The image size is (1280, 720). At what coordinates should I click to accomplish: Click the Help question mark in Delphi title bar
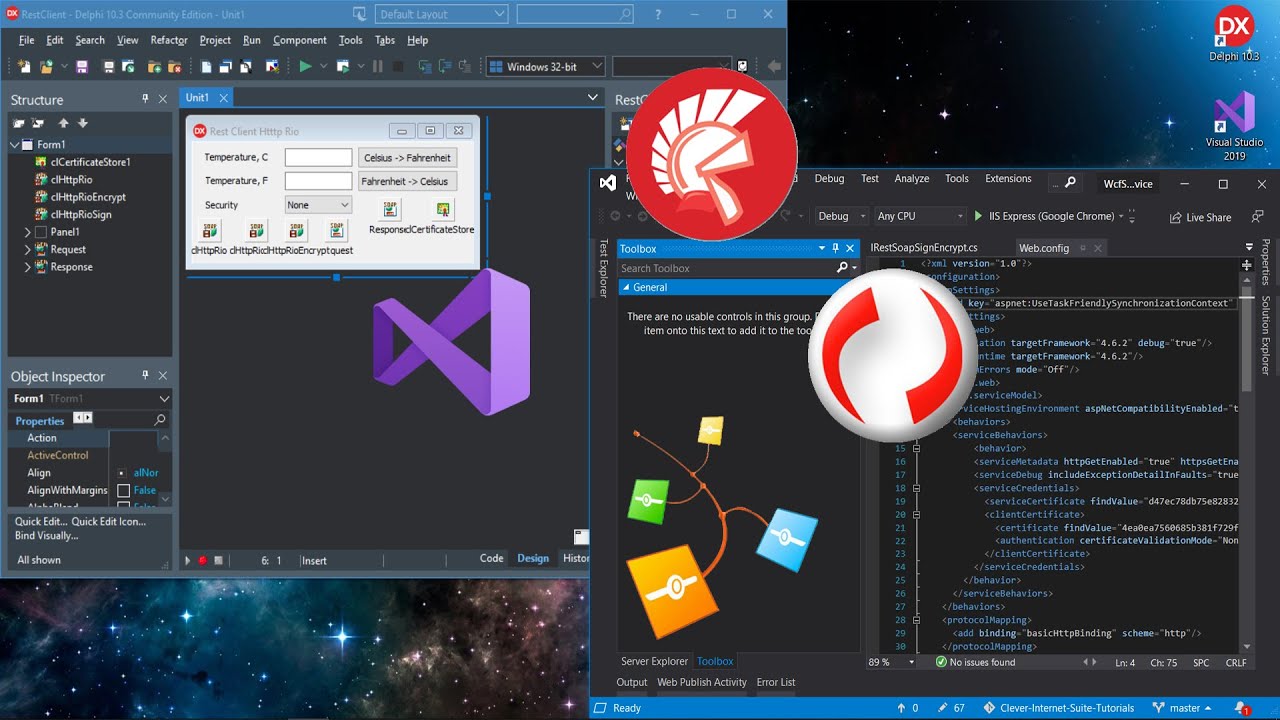pos(657,14)
